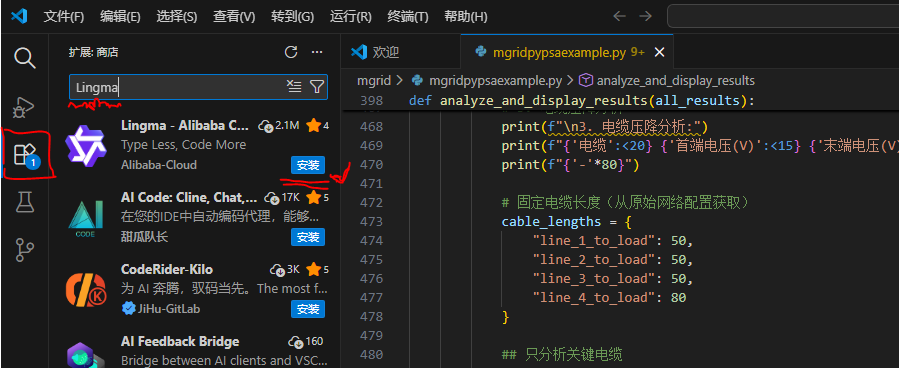Click analyze_and_display_results in breadcrumb
899x368 pixels.
(x=675, y=80)
